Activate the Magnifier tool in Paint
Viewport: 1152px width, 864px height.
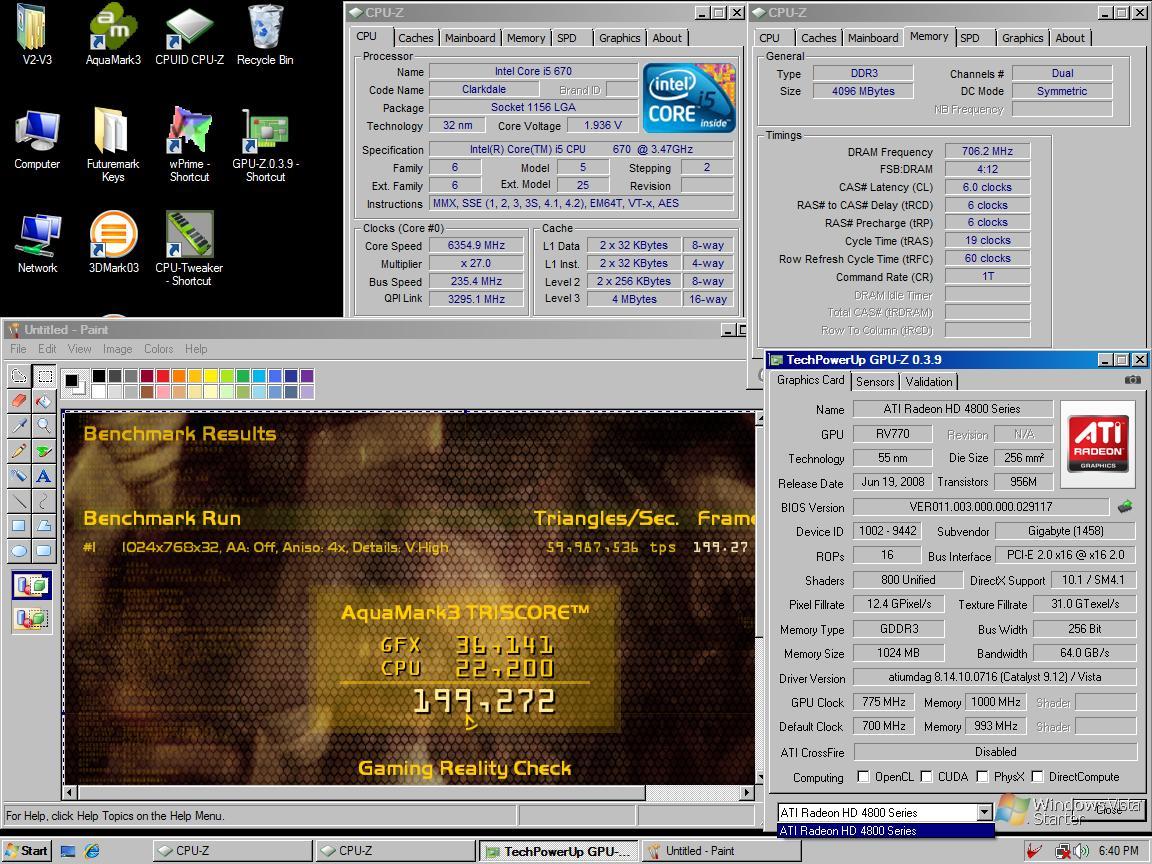(x=44, y=425)
